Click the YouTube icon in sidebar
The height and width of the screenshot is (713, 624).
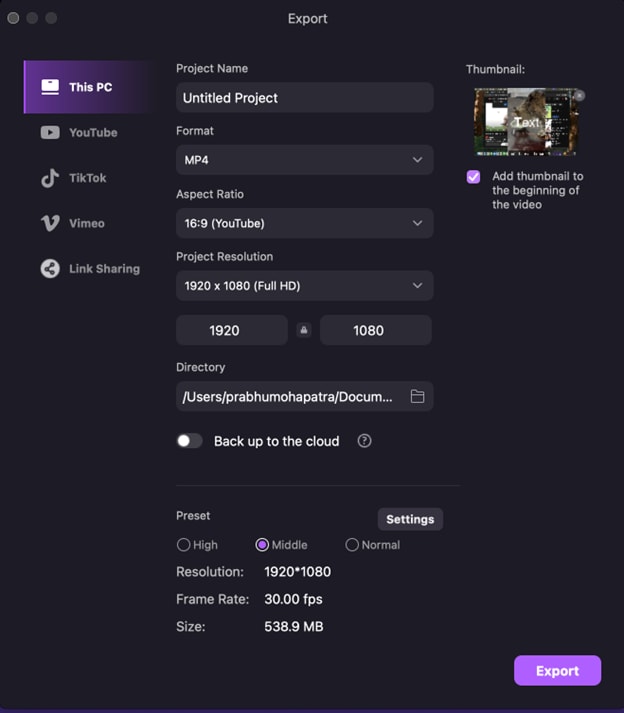(x=50, y=132)
